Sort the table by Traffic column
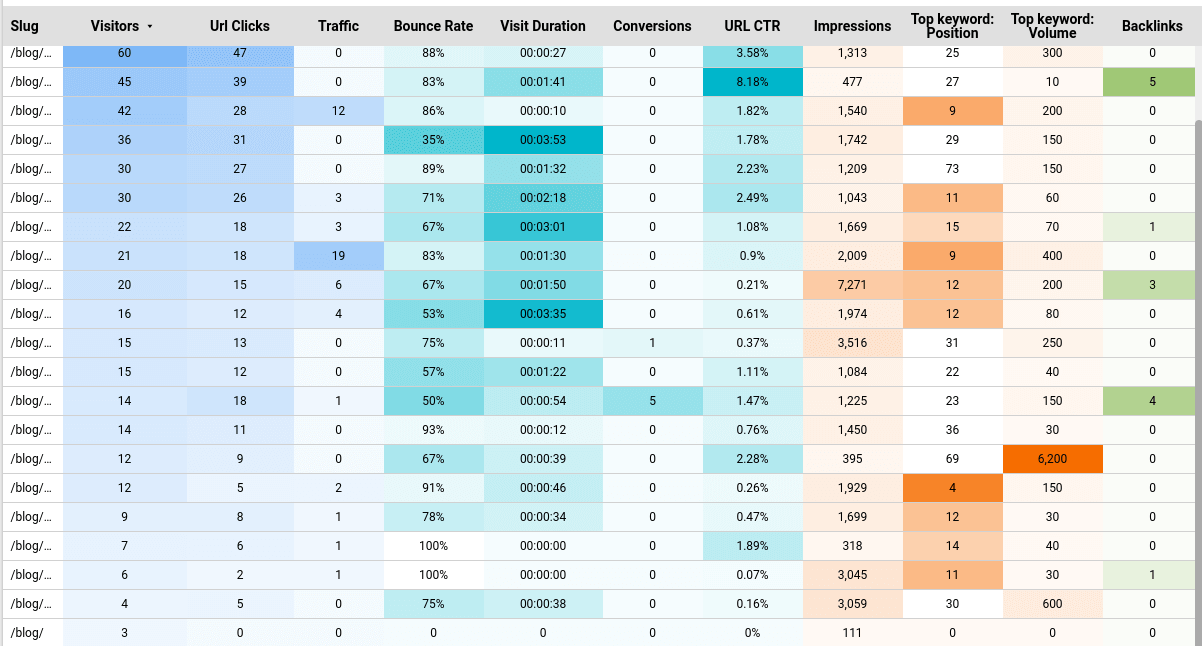Screen dimensions: 1202x646 338,26
